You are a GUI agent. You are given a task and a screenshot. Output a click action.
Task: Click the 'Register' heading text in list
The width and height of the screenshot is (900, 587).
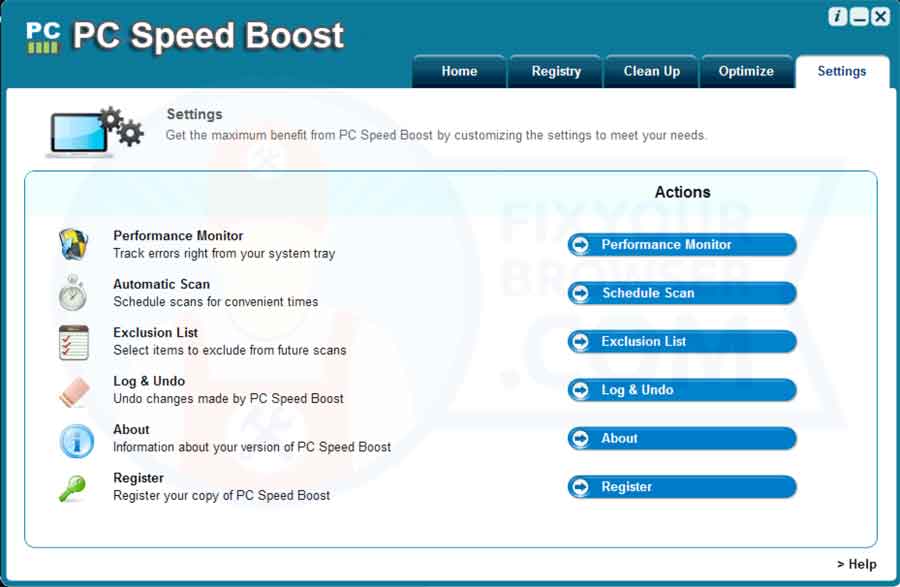click(138, 478)
